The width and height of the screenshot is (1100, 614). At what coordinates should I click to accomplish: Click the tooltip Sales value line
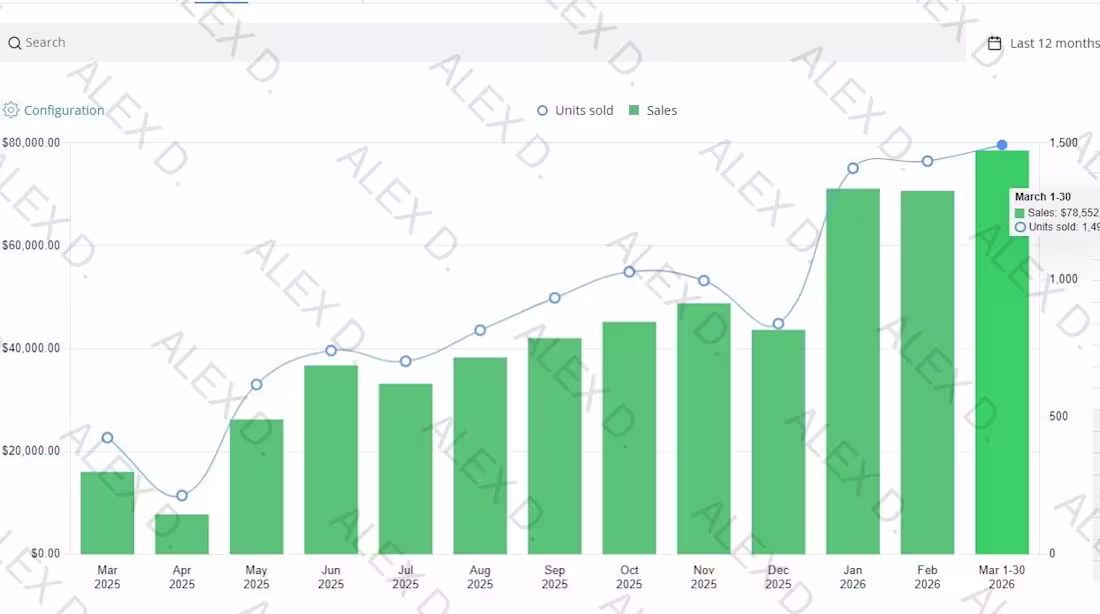pos(1057,213)
